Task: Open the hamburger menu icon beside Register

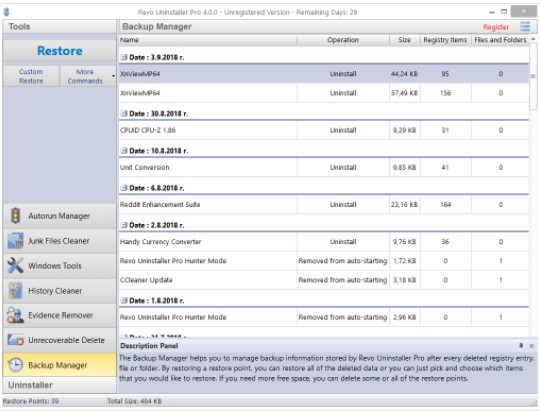Action: (x=525, y=27)
